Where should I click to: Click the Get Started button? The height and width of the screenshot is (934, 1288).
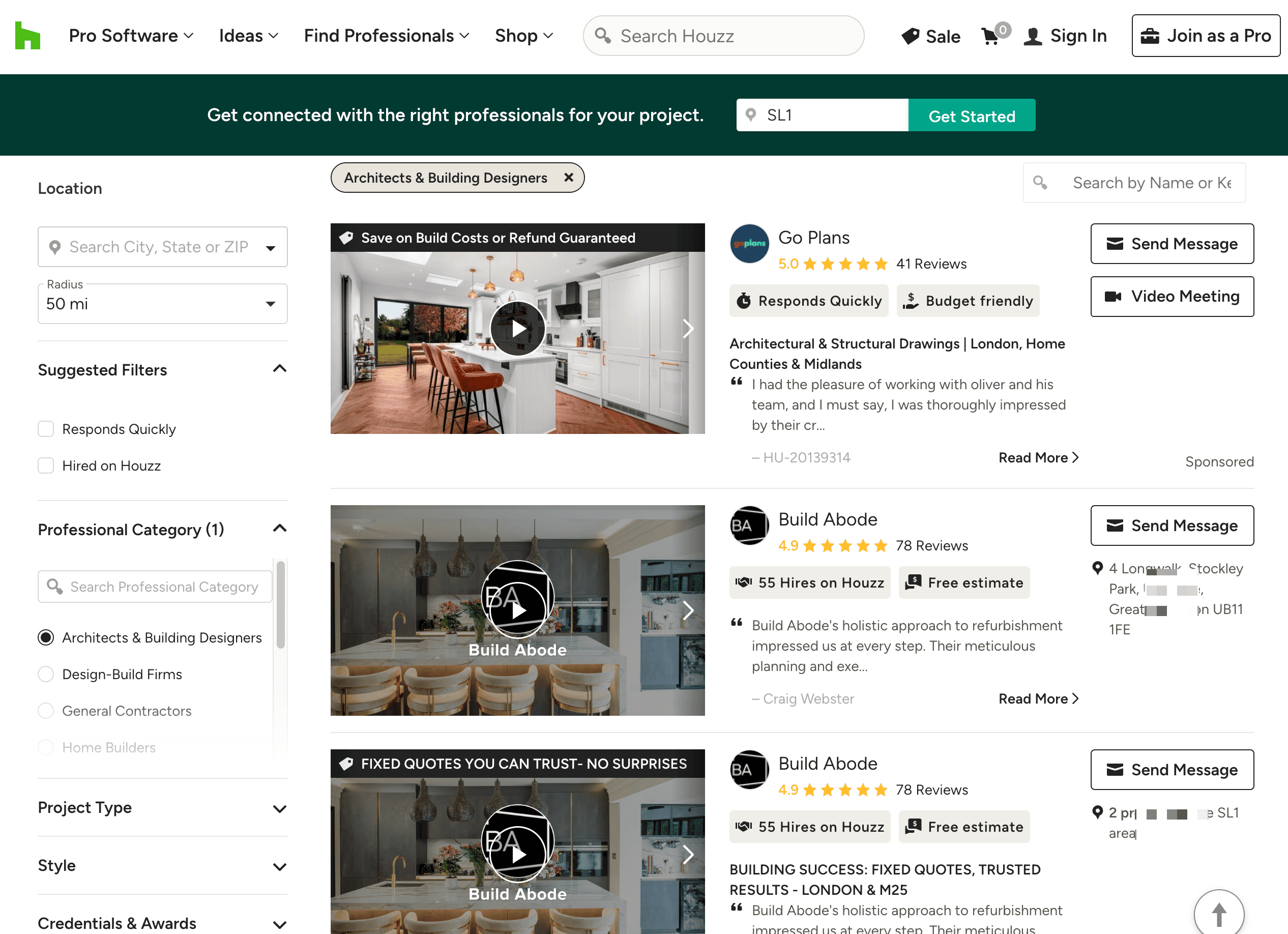coord(971,116)
